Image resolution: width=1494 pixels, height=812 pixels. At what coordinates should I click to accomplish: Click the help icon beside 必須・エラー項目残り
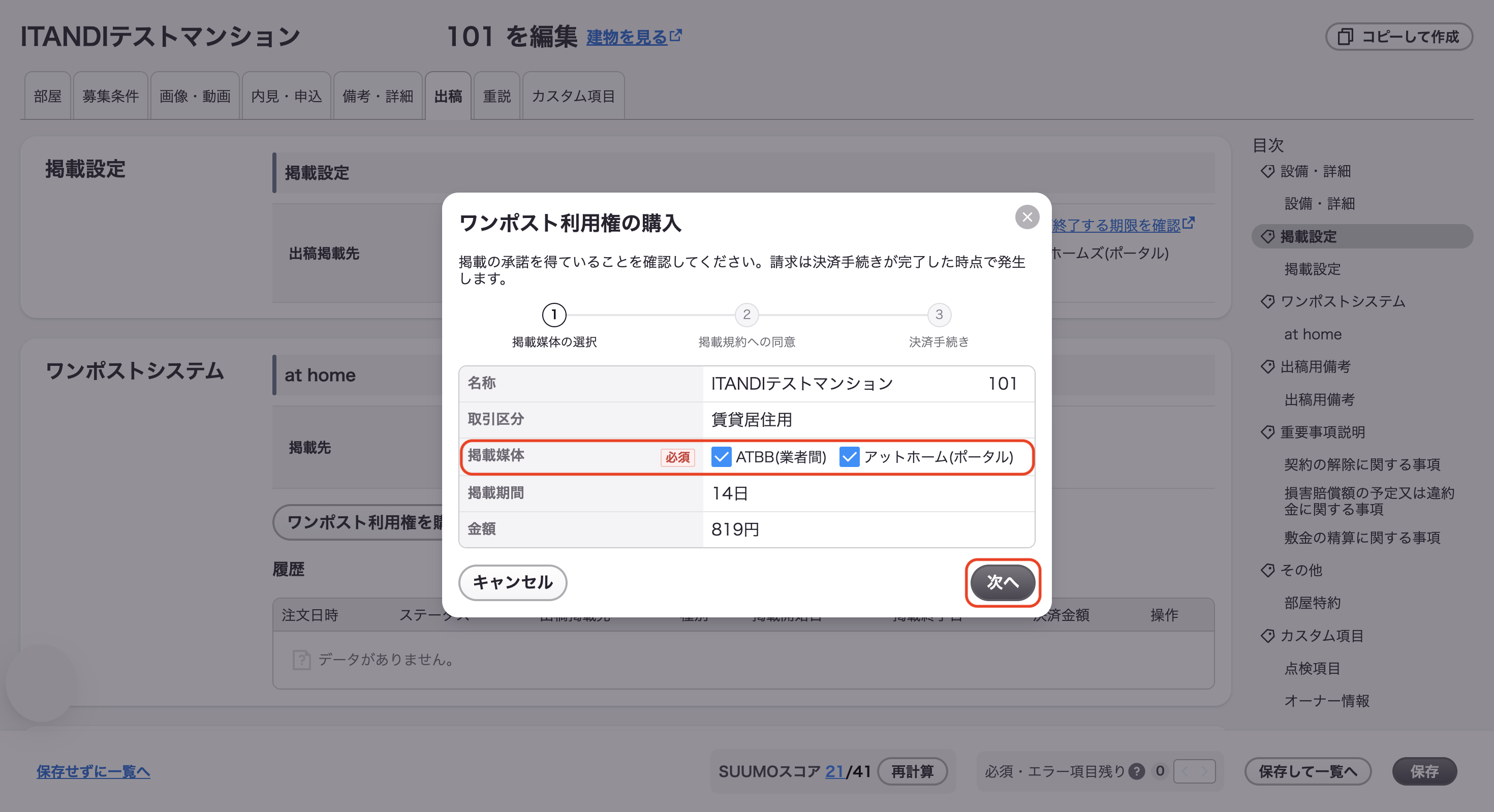point(1136,771)
